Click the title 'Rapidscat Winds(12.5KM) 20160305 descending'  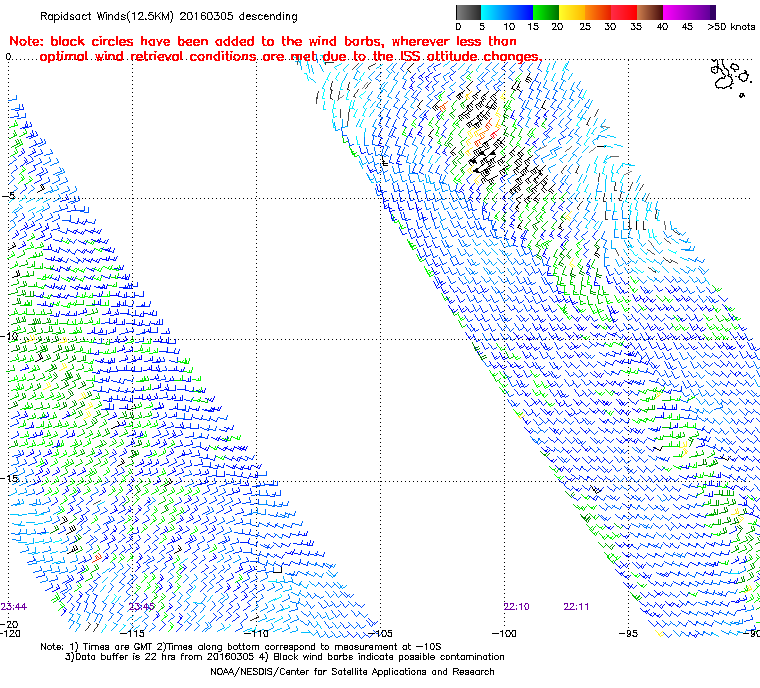tap(169, 16)
